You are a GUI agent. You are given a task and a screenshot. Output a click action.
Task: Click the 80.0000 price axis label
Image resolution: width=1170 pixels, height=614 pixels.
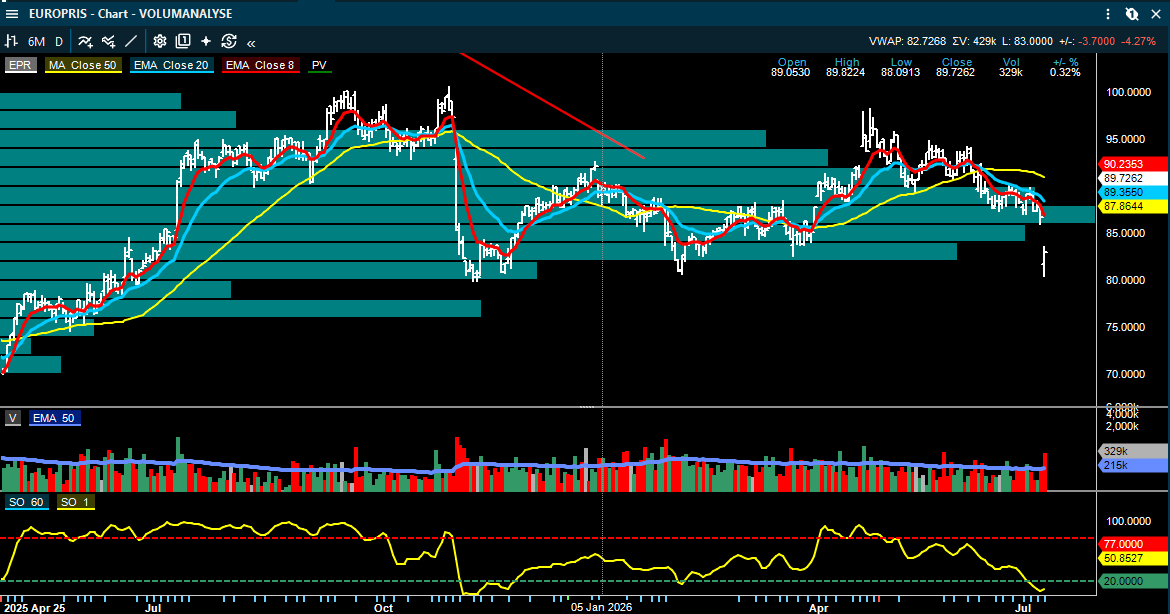pos(1125,281)
